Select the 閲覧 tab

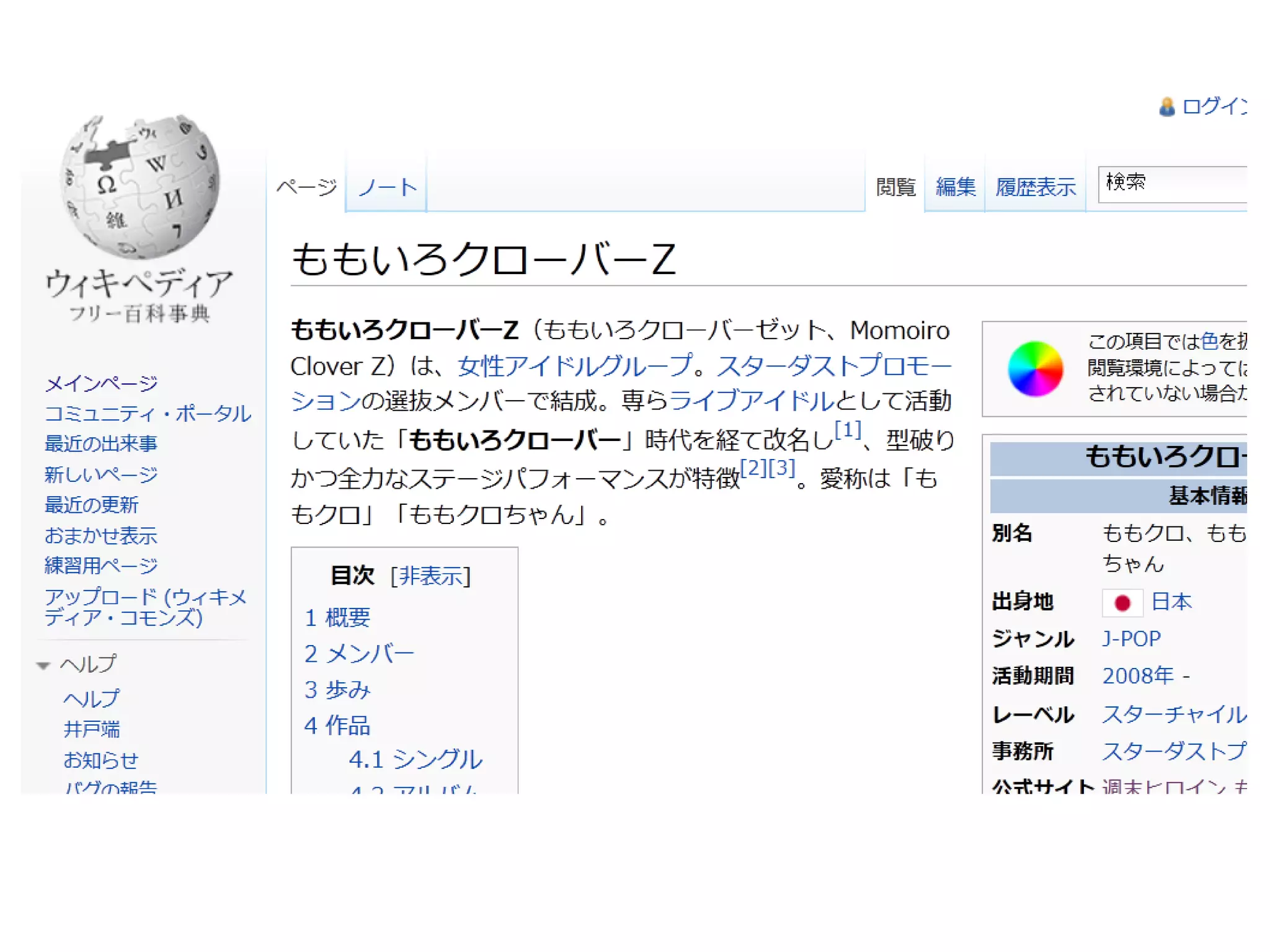(x=895, y=187)
